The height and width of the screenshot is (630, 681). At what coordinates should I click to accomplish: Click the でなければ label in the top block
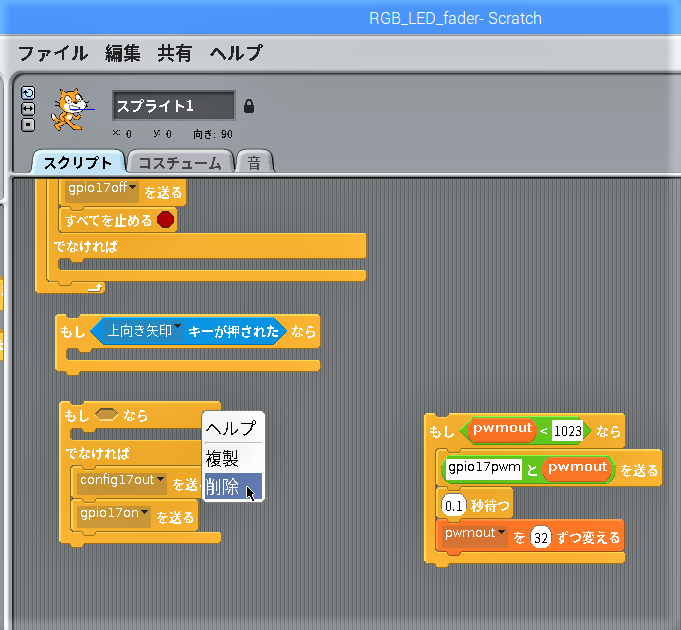point(86,247)
